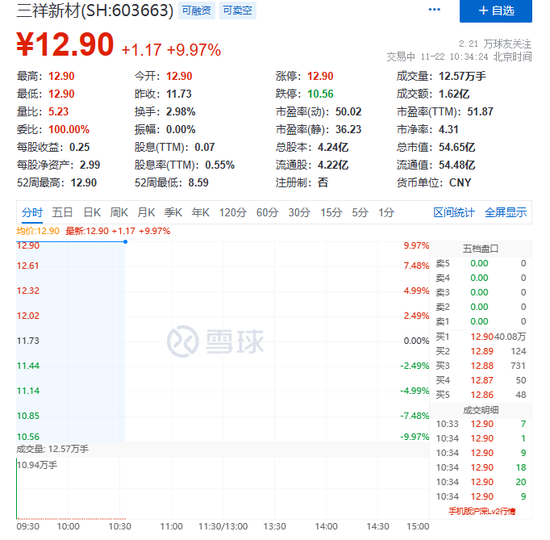This screenshot has height=540, width=550.
Task: Click the current price ¥12.90
Action: click(65, 45)
